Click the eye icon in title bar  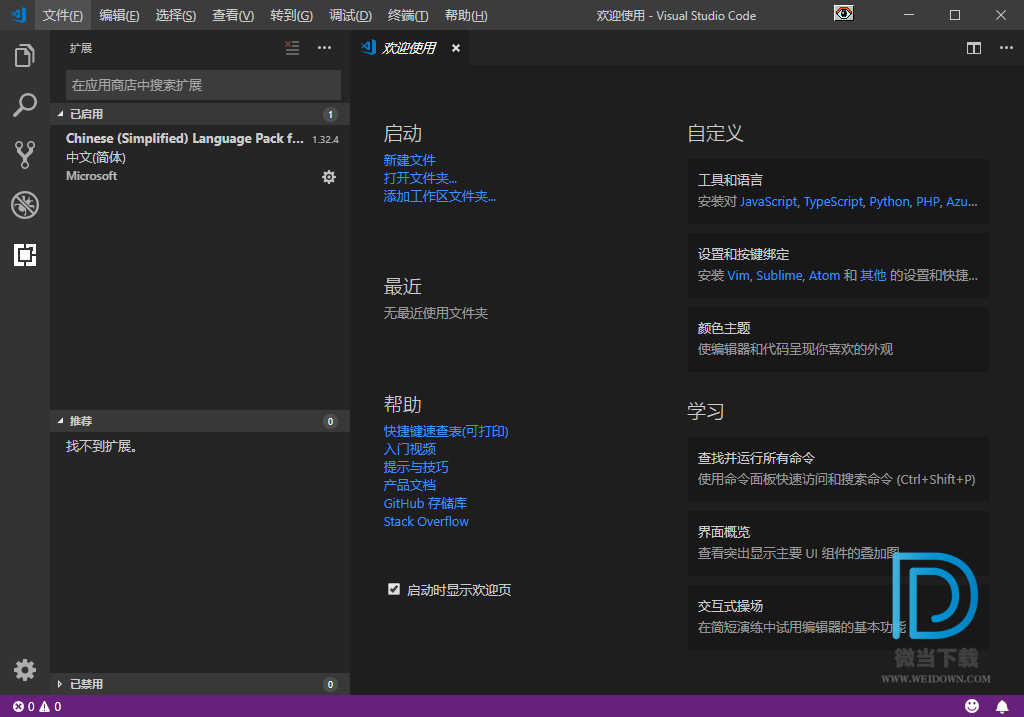pyautogui.click(x=844, y=13)
